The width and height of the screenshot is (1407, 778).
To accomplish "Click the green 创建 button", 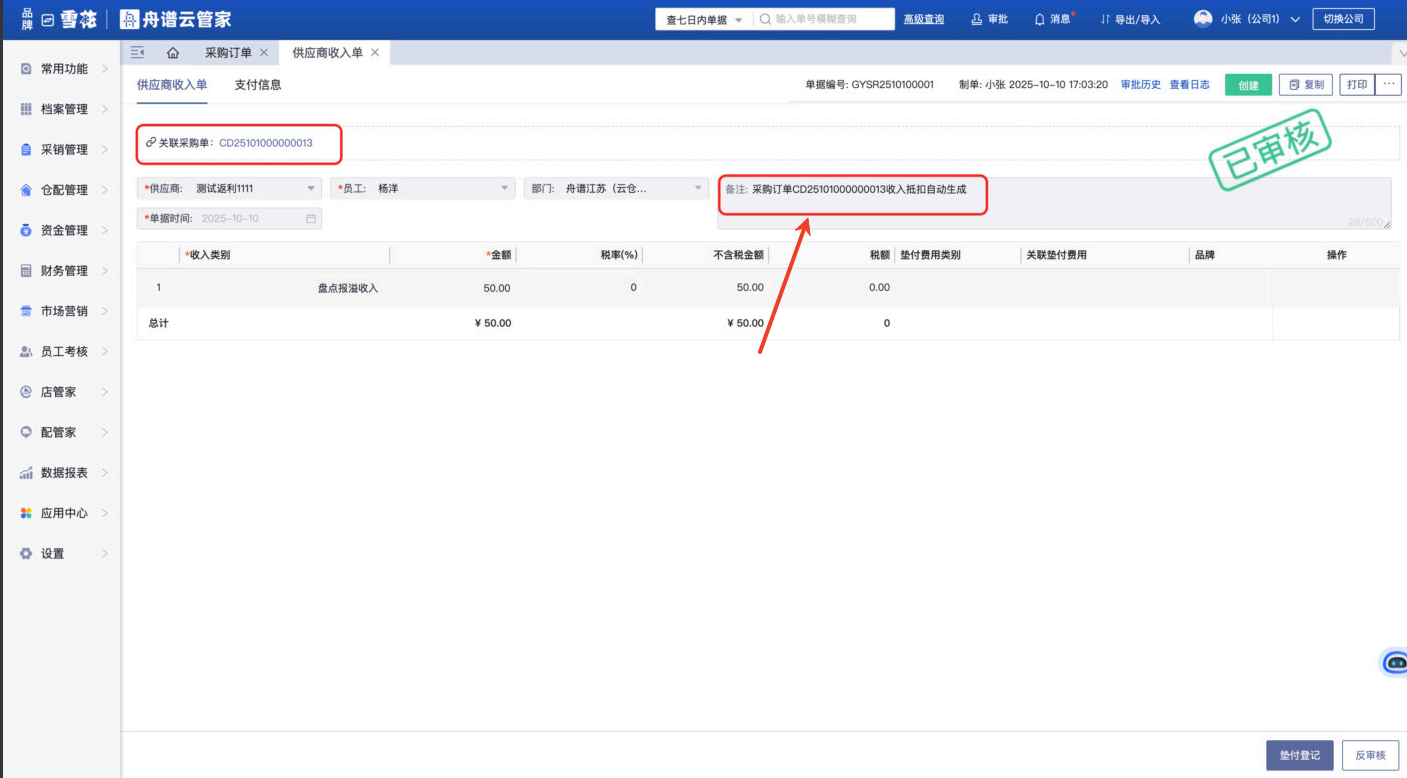I will pyautogui.click(x=1248, y=85).
